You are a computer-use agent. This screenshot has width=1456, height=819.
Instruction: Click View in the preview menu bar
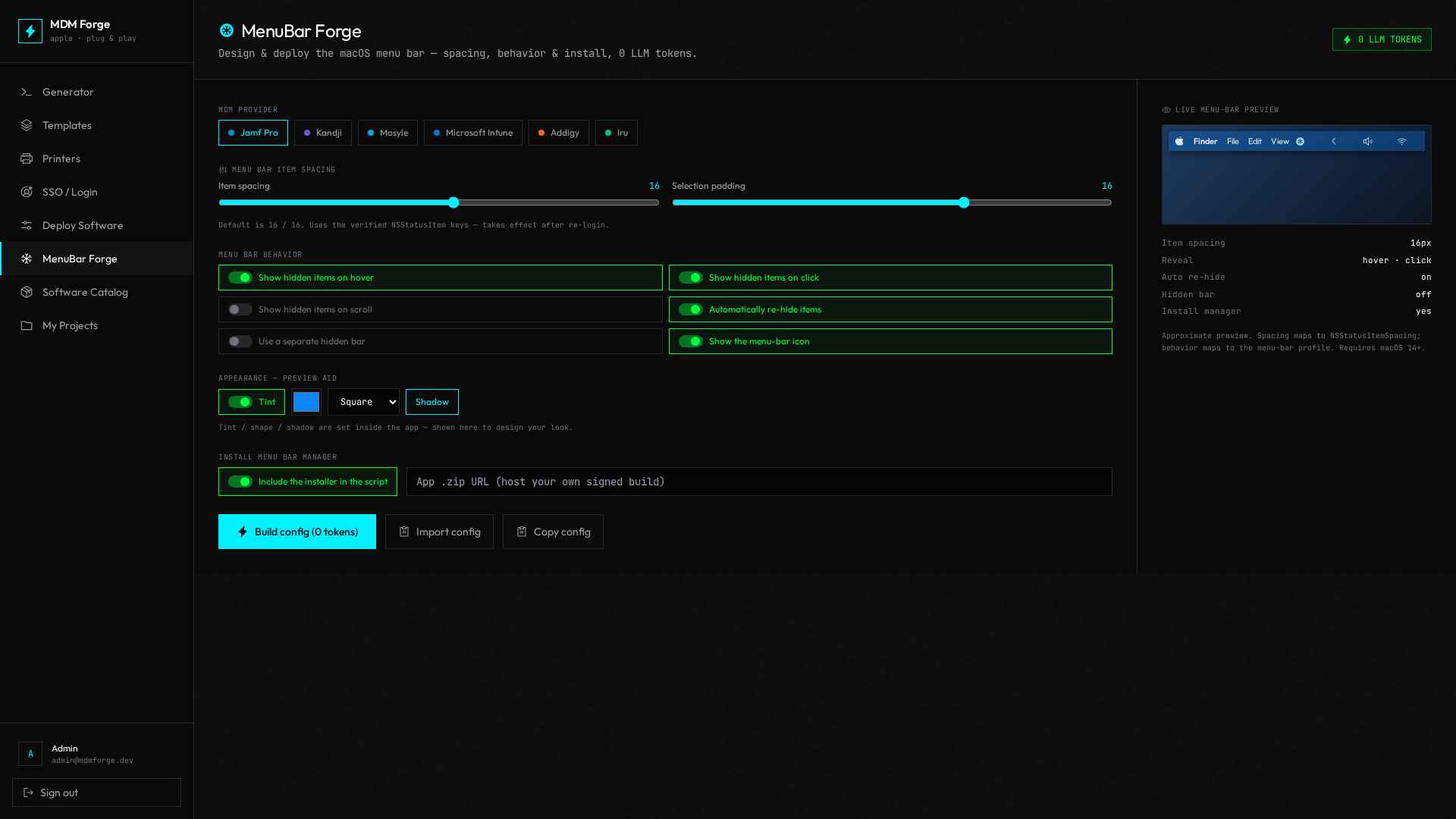point(1280,141)
